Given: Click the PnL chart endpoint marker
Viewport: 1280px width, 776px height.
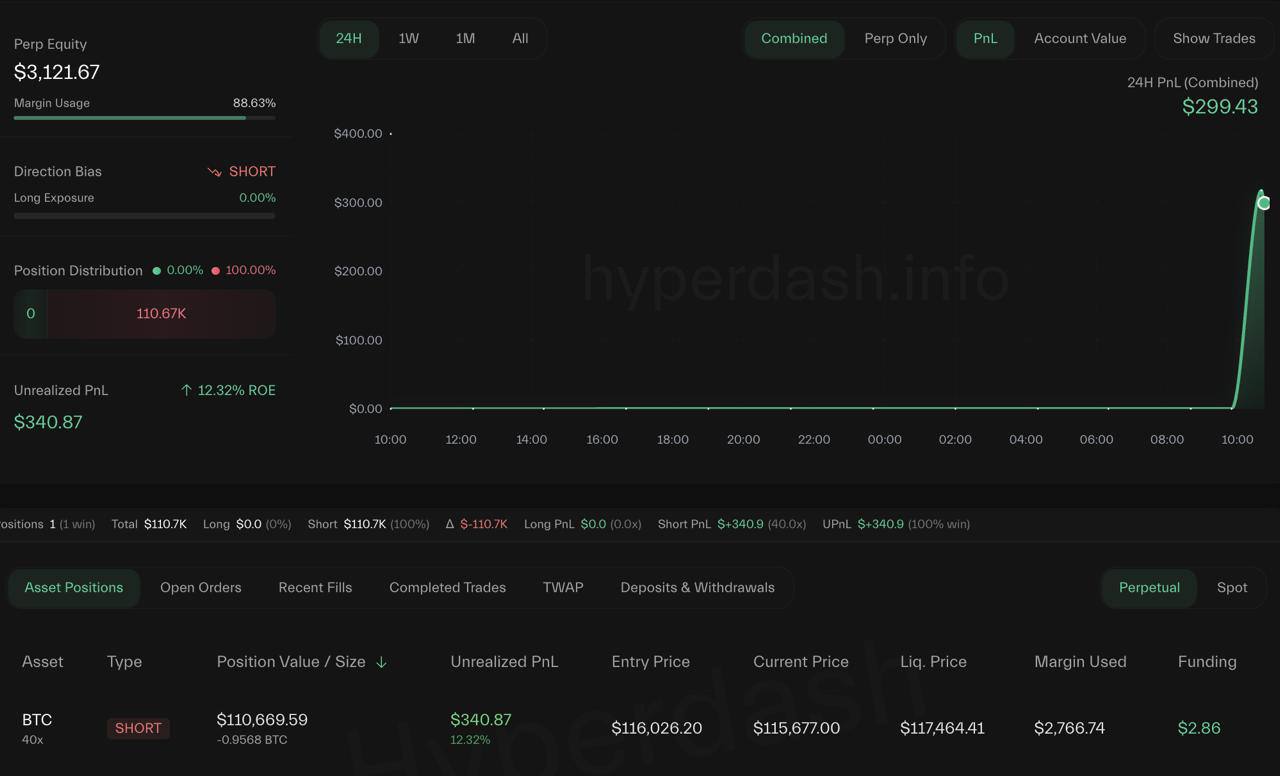Looking at the screenshot, I should 1264,203.
